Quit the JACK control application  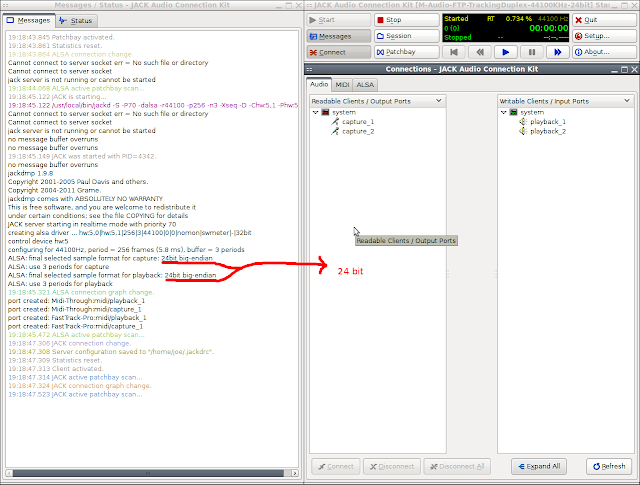point(604,20)
